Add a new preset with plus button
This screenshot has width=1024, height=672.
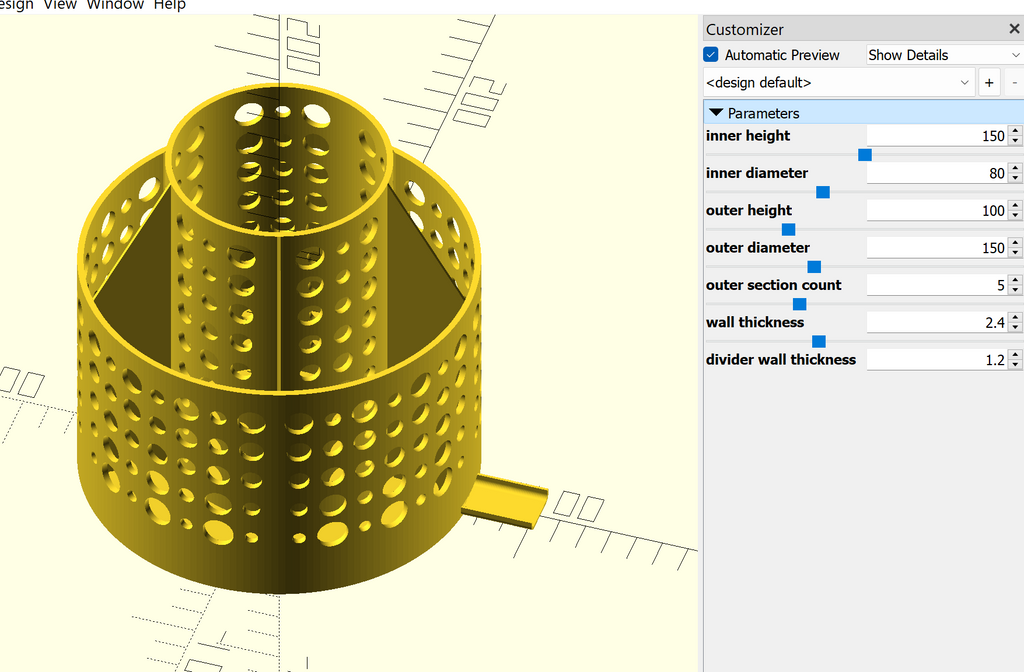click(989, 83)
